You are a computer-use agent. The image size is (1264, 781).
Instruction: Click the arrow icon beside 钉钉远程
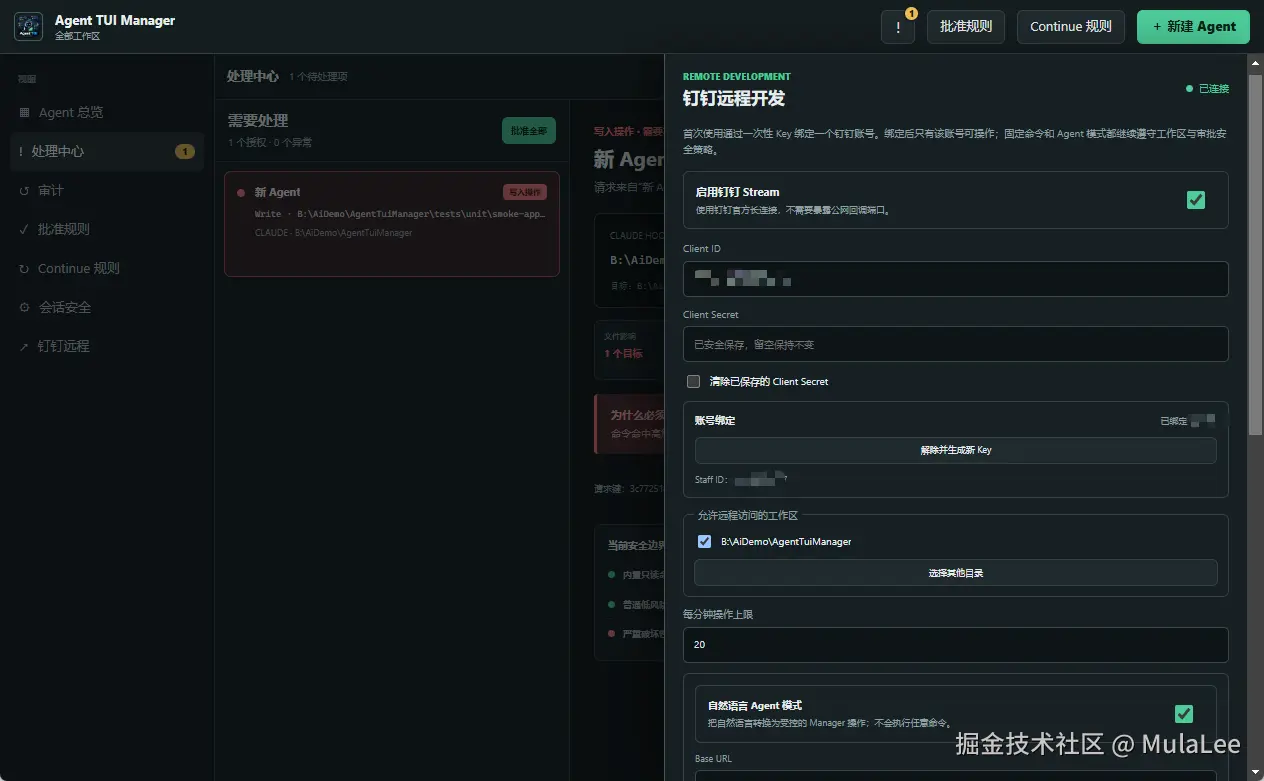pyautogui.click(x=24, y=346)
